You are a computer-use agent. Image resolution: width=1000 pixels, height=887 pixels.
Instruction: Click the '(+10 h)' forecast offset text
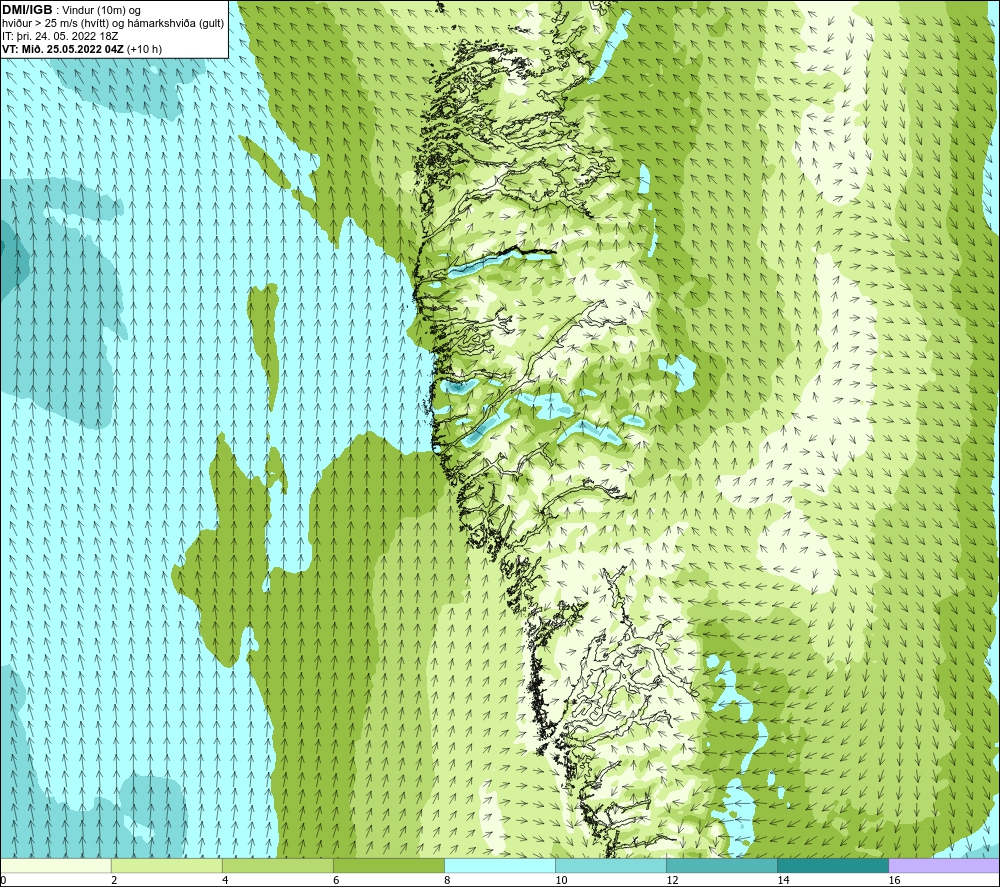point(144,49)
